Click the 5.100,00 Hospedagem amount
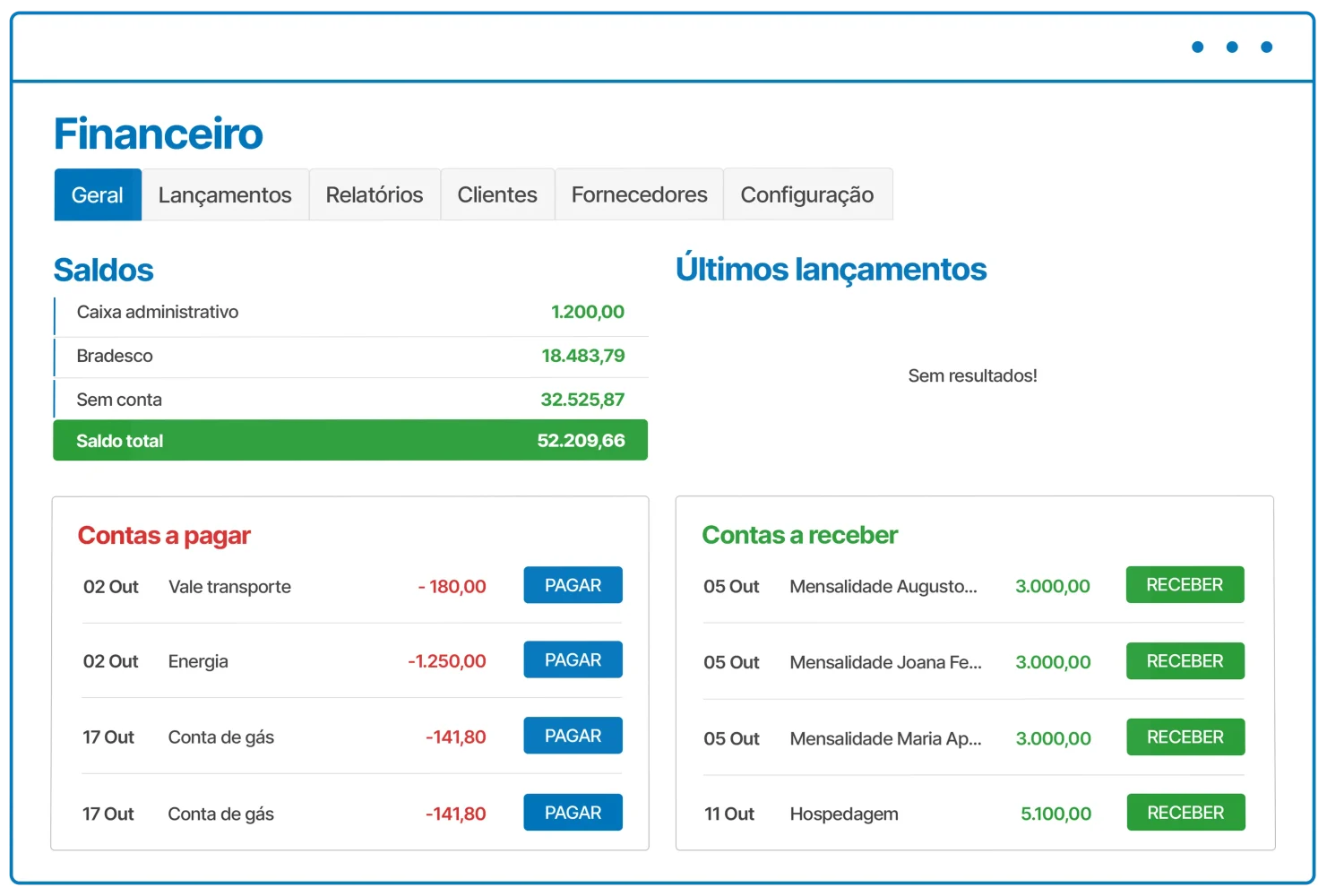The width and height of the screenshot is (1327, 896). click(x=1056, y=814)
